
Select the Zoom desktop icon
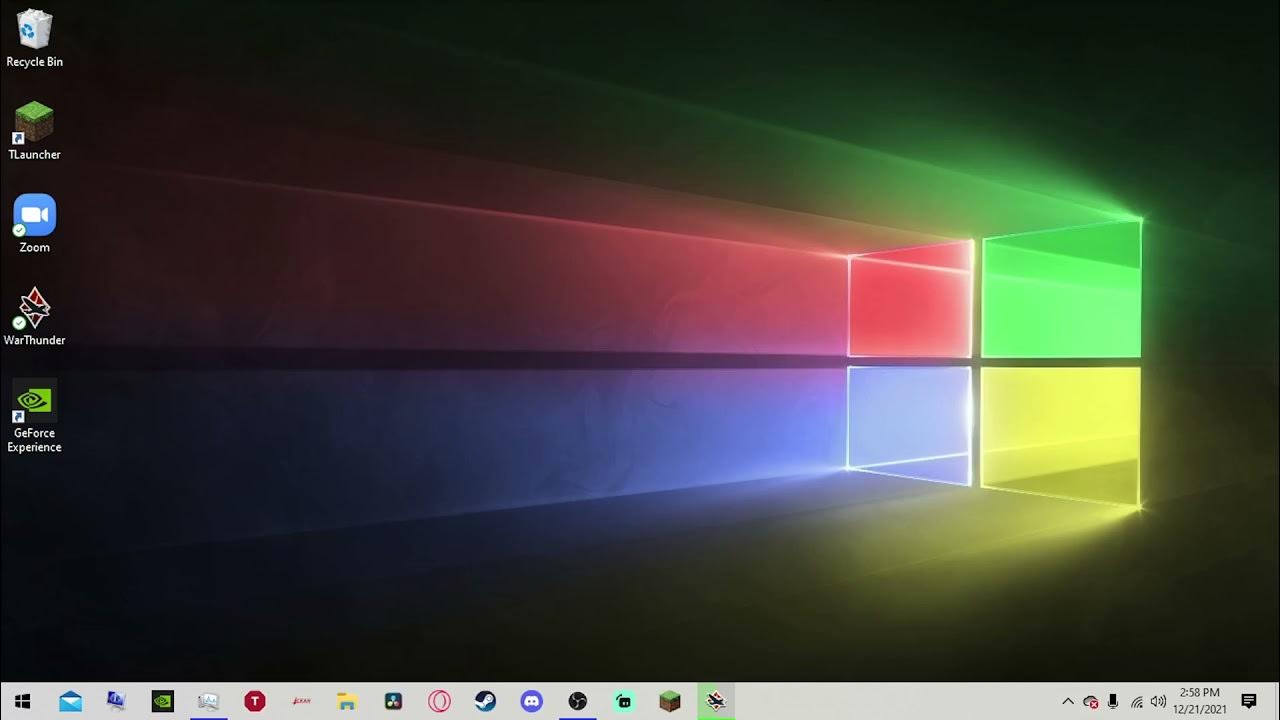[34, 224]
